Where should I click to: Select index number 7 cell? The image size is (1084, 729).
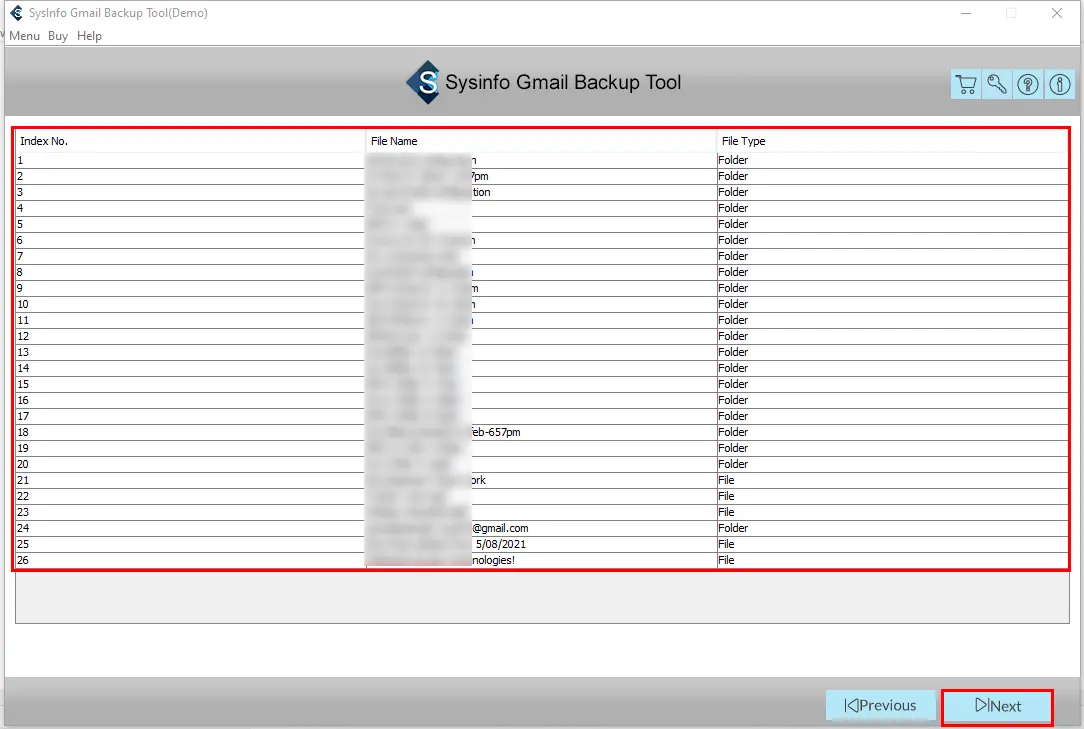click(190, 257)
